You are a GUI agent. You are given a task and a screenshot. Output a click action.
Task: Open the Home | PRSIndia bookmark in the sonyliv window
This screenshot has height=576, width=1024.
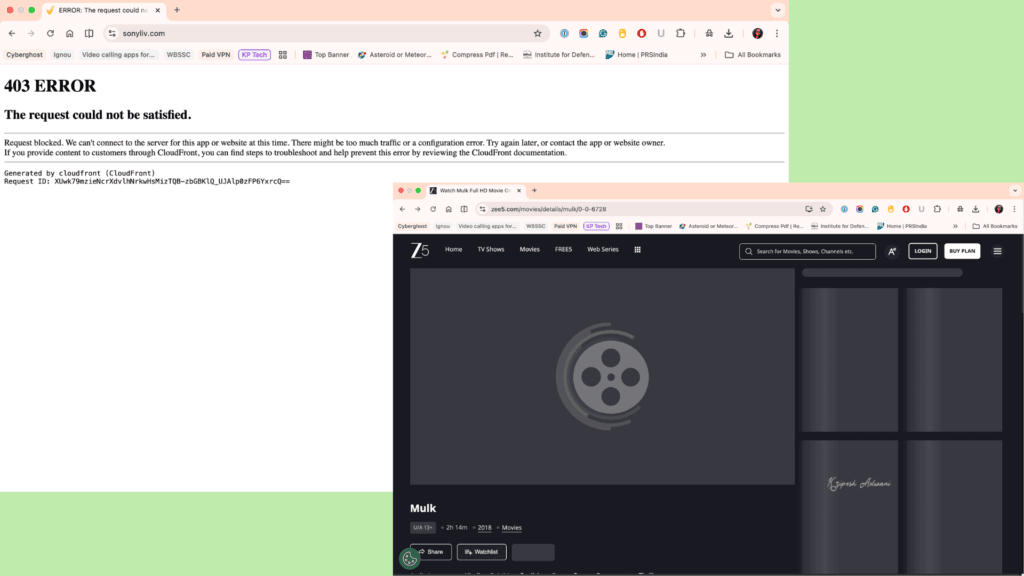coord(637,55)
